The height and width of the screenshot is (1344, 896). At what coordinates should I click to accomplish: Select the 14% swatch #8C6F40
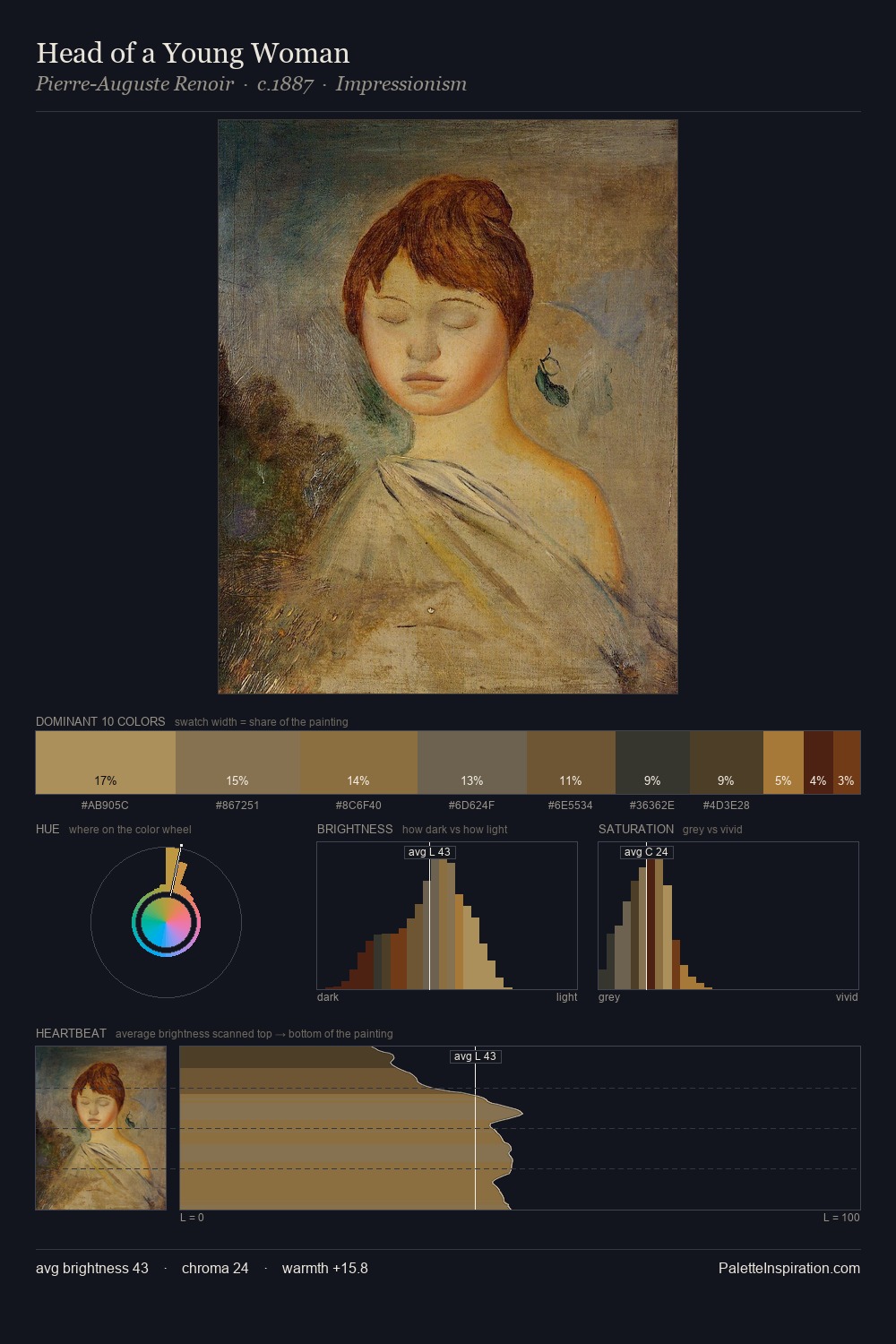358,762
